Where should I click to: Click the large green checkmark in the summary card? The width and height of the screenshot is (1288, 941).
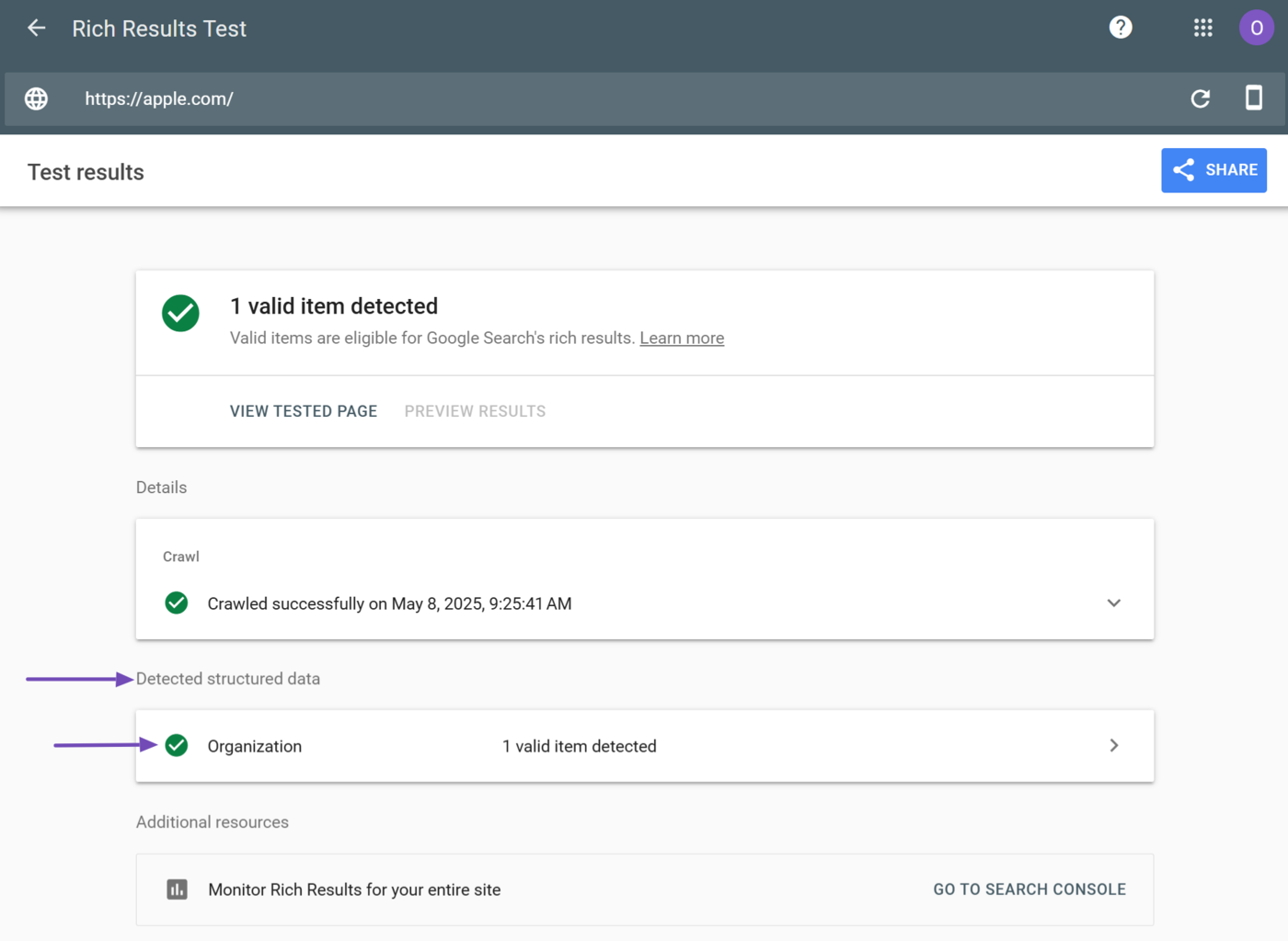180,314
